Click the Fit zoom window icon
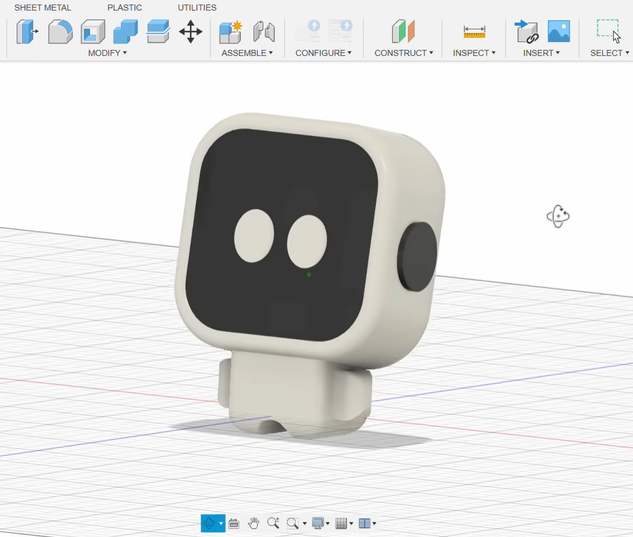 click(x=292, y=523)
